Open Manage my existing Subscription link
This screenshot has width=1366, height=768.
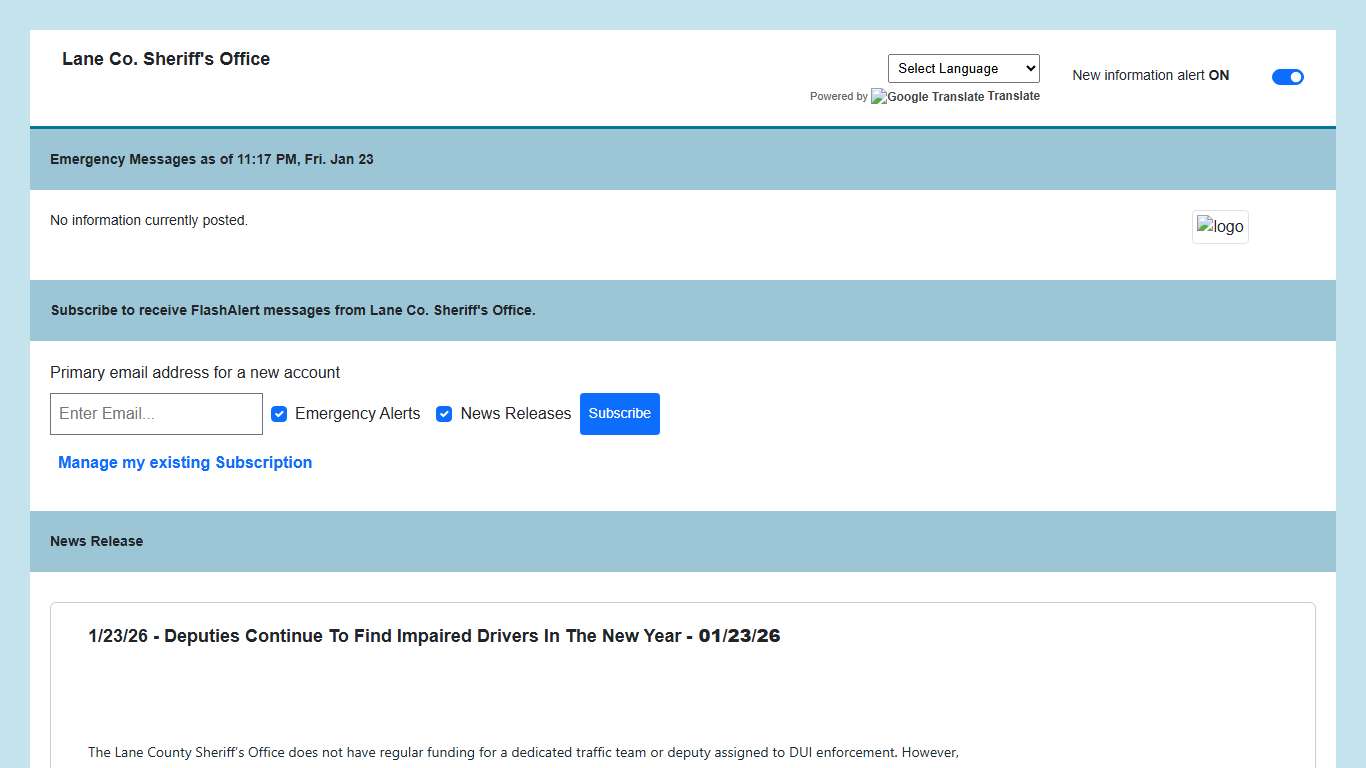tap(185, 462)
